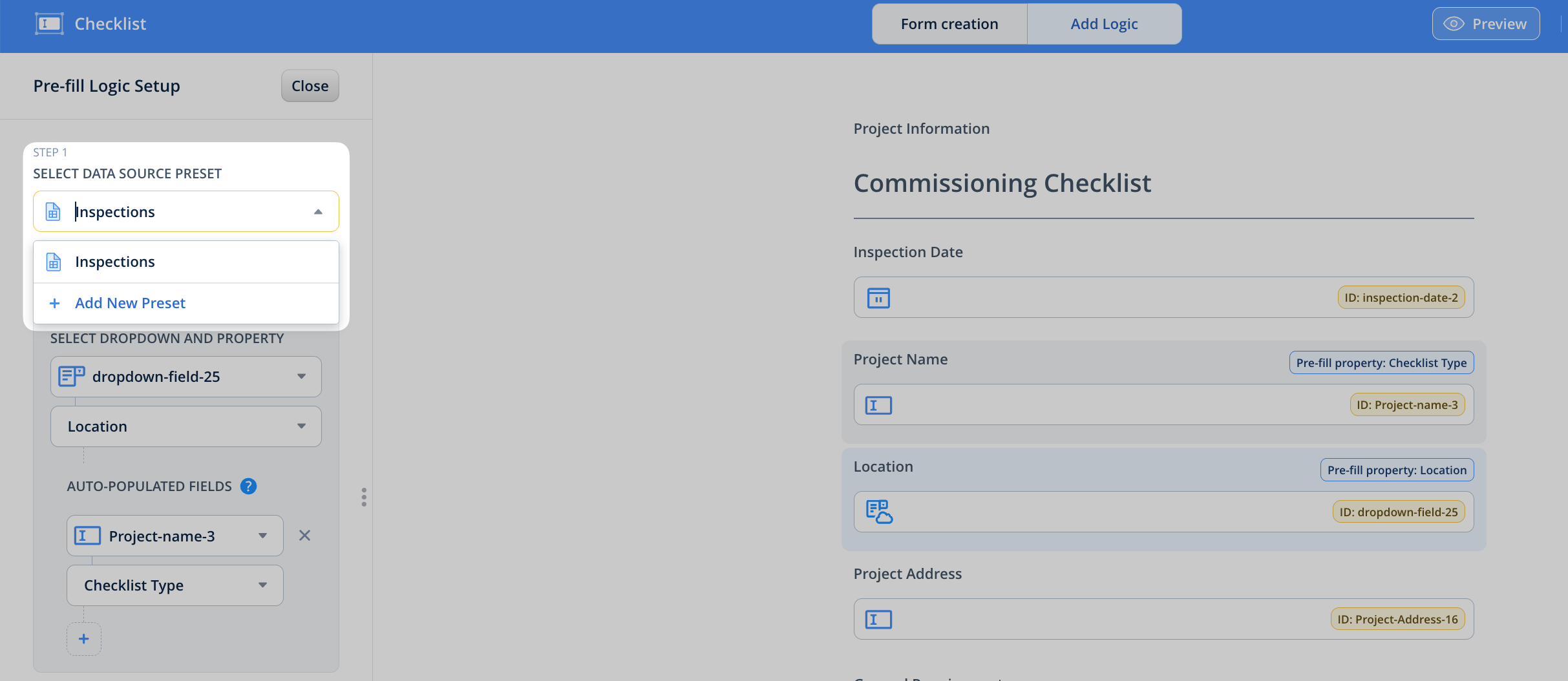Click the Checklist form icon in header
This screenshot has height=681, width=1568.
[49, 24]
